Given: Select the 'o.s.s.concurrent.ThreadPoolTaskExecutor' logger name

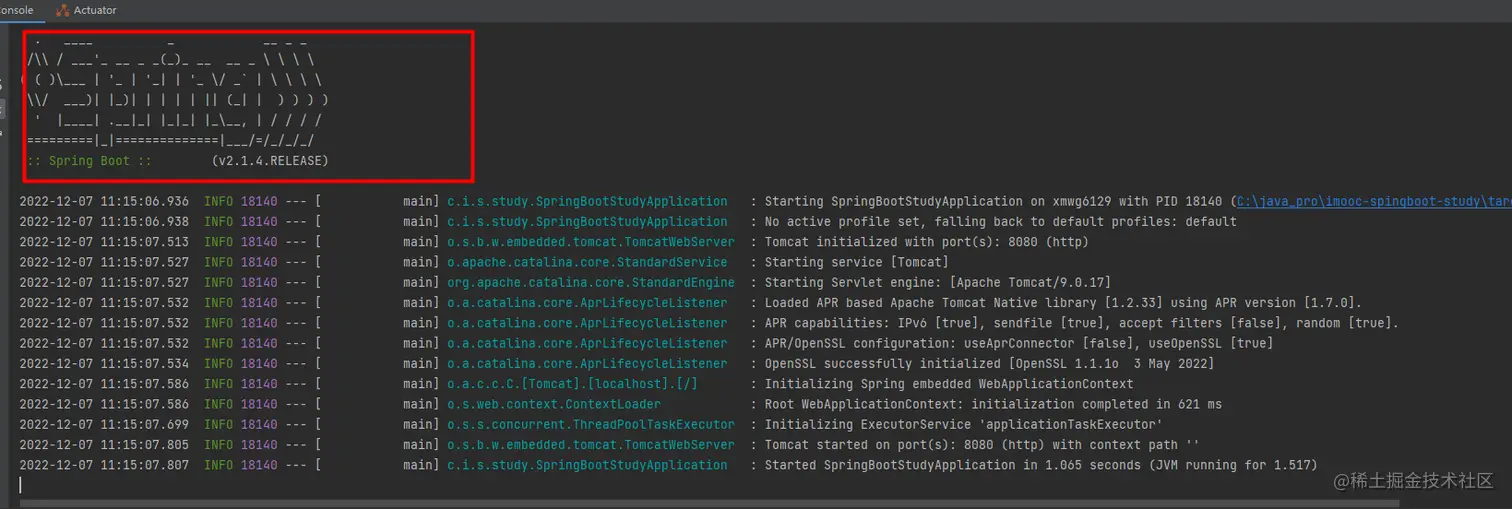Looking at the screenshot, I should click(x=591, y=425).
